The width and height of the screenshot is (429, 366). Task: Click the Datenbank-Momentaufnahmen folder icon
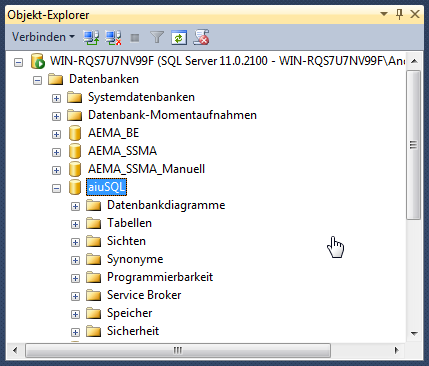pos(74,115)
